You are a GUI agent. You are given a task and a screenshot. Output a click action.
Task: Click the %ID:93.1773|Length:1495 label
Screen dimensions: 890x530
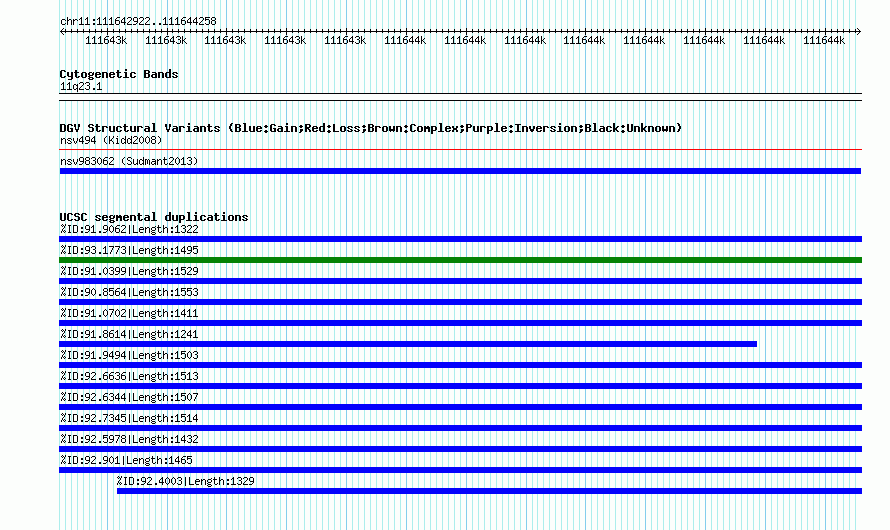pos(129,250)
